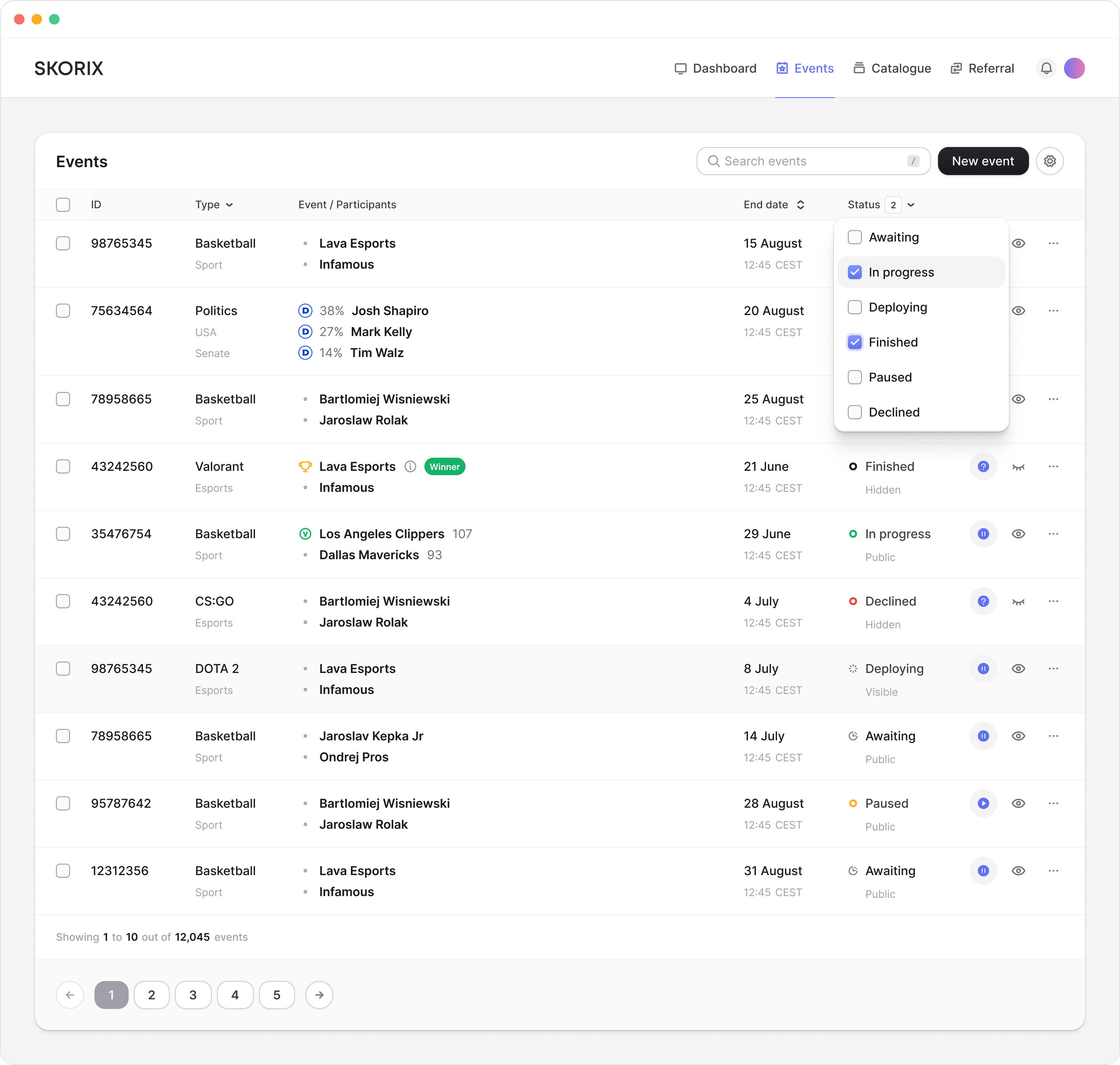Open Events tab
Image resolution: width=1120 pixels, height=1065 pixels.
(805, 68)
